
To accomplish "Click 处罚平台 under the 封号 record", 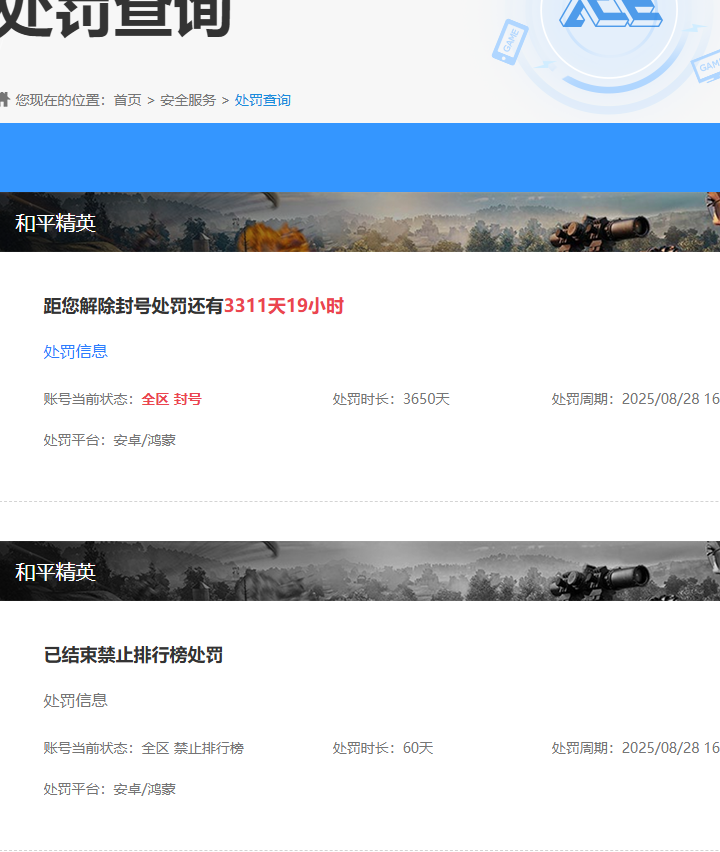I will click(110, 440).
